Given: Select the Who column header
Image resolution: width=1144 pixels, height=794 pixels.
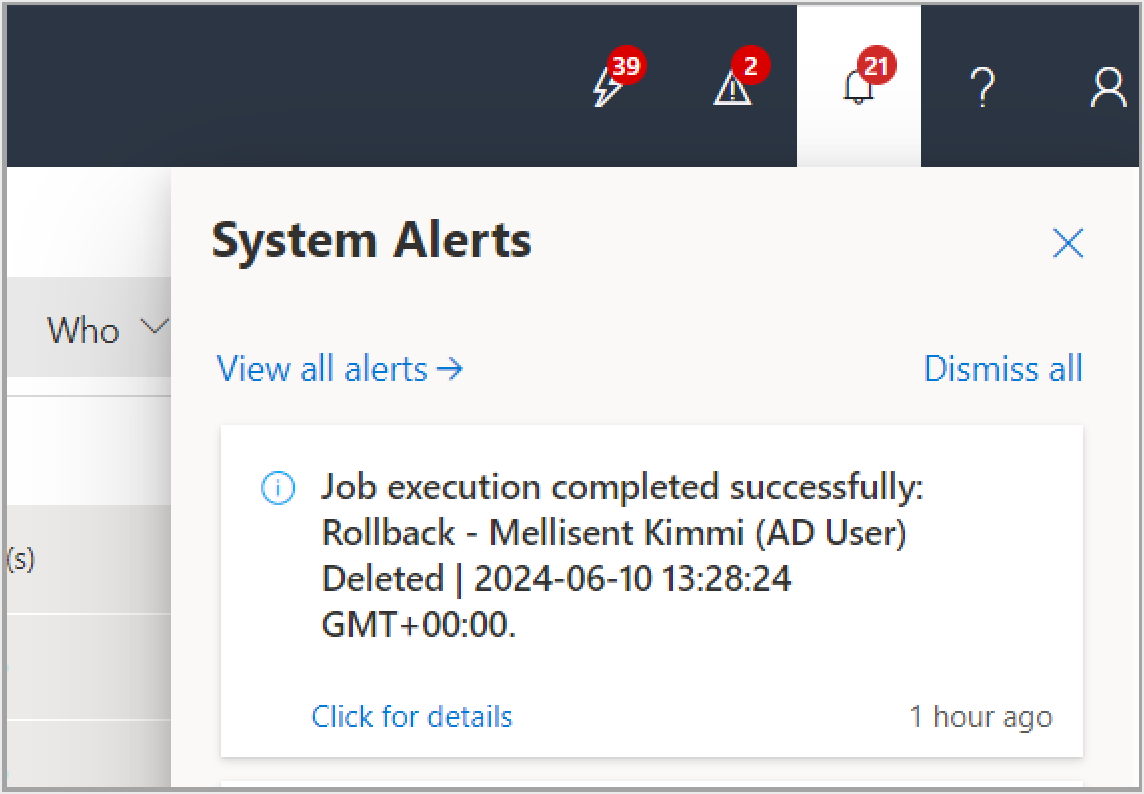Looking at the screenshot, I should (83, 331).
